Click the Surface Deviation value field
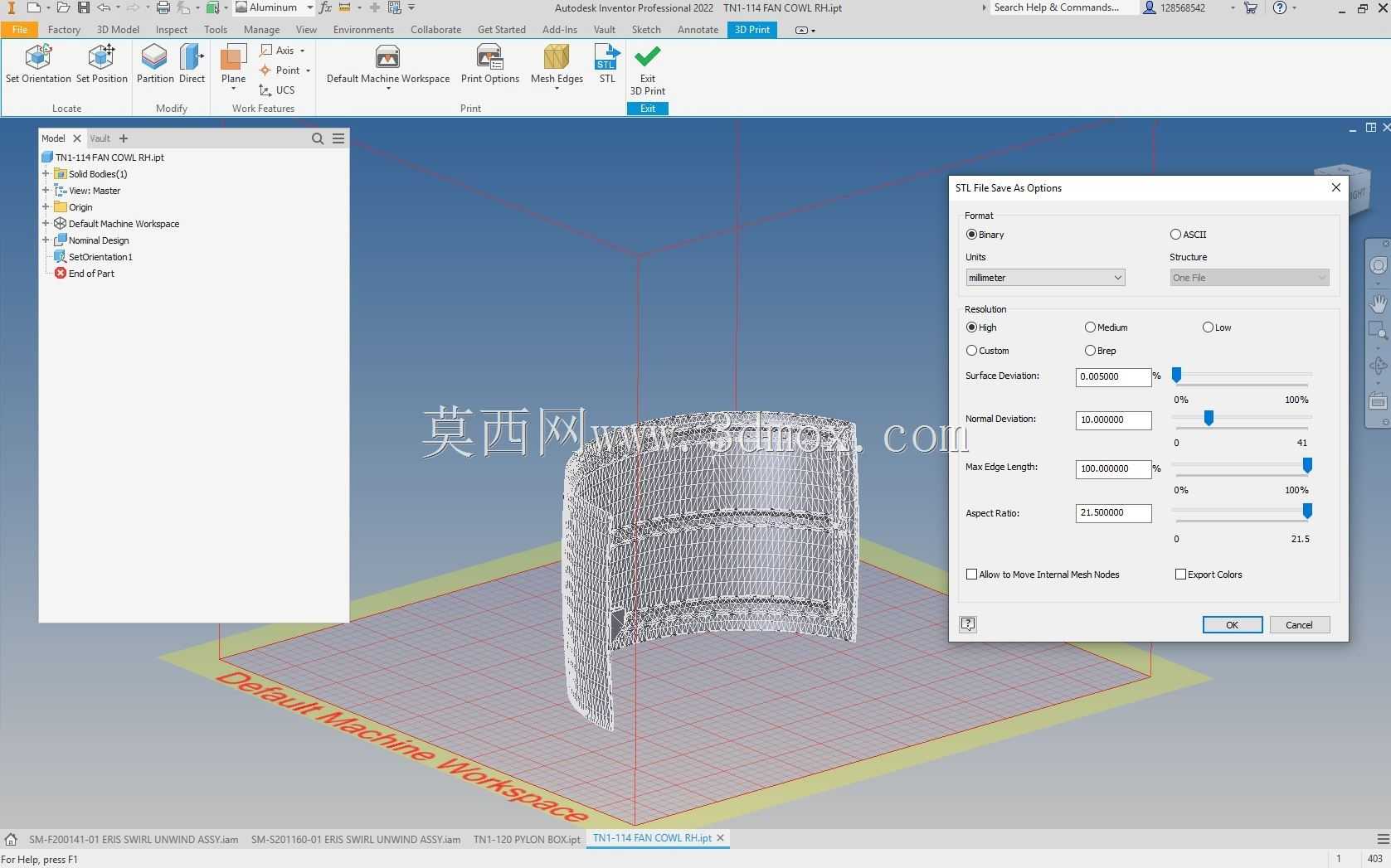This screenshot has width=1391, height=868. coord(1113,376)
